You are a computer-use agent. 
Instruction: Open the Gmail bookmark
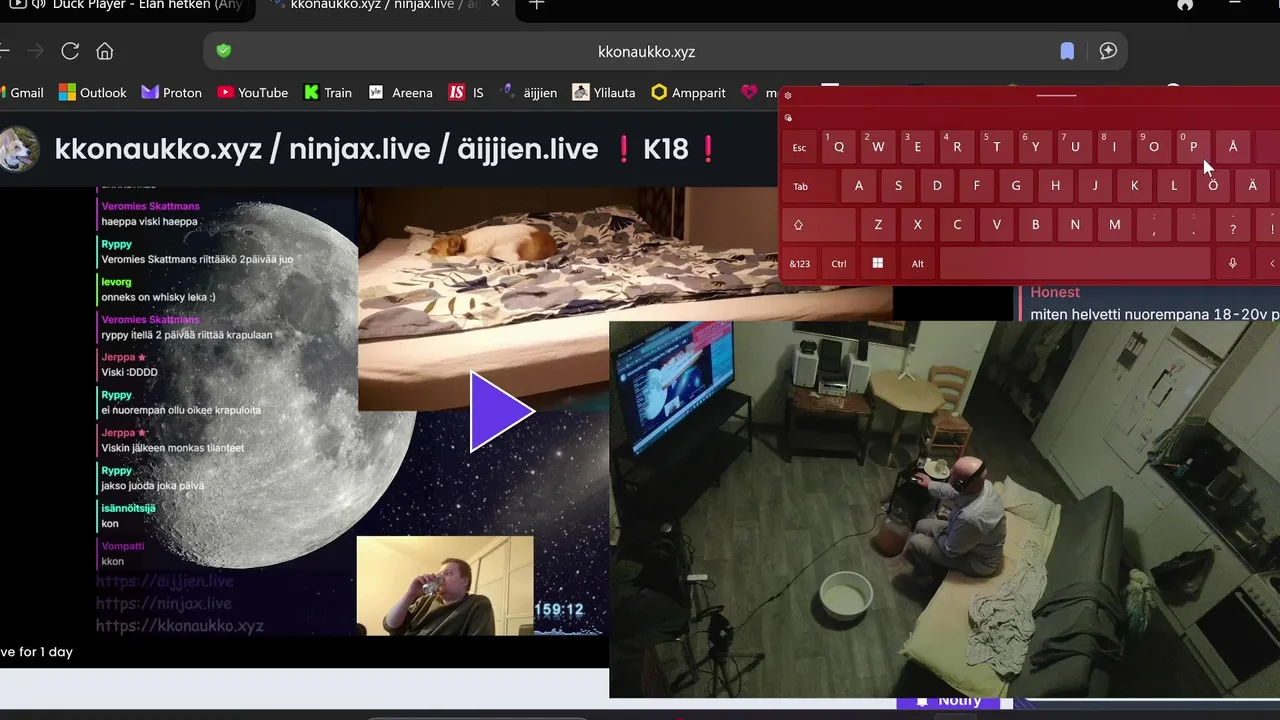pos(22,92)
